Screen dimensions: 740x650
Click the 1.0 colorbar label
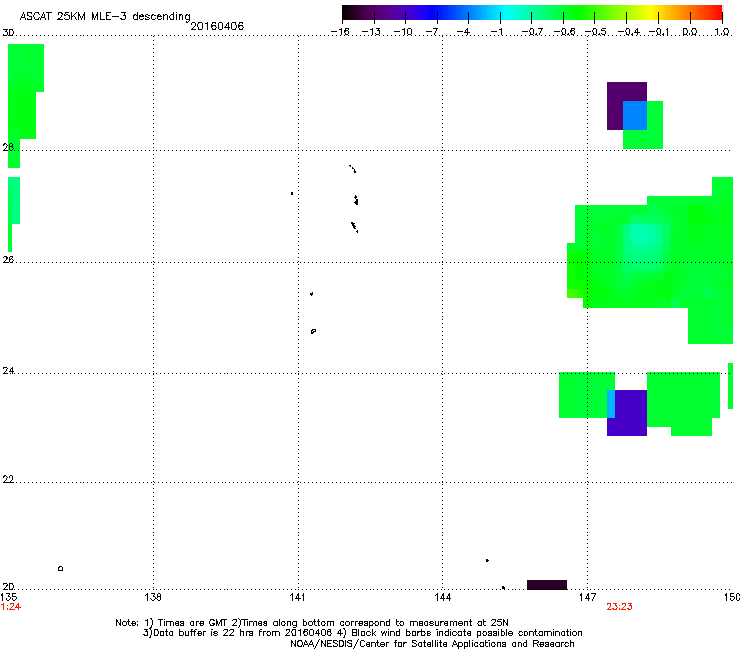click(722, 32)
